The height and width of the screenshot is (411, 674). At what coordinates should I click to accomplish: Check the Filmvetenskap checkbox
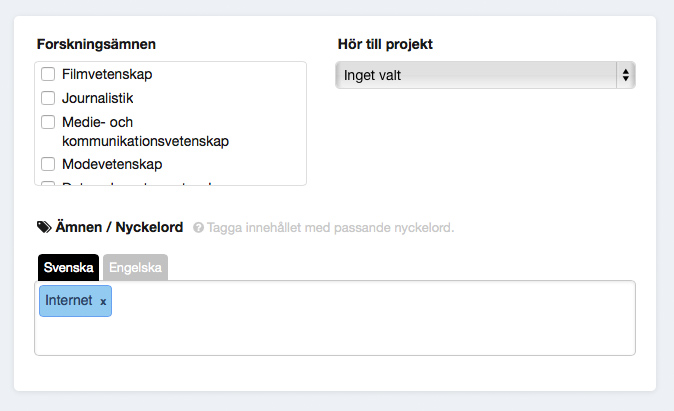(x=48, y=74)
